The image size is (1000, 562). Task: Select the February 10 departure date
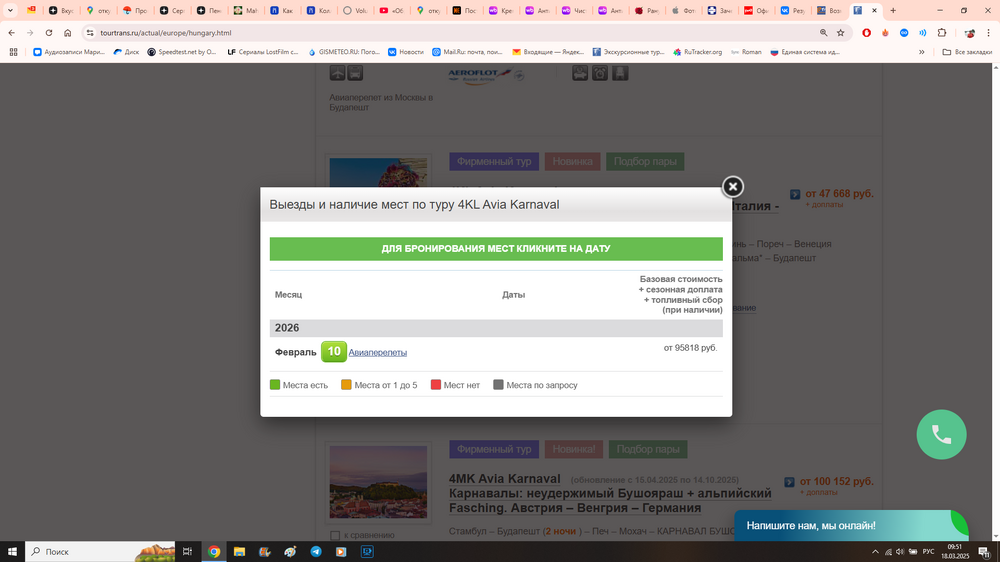pyautogui.click(x=334, y=351)
